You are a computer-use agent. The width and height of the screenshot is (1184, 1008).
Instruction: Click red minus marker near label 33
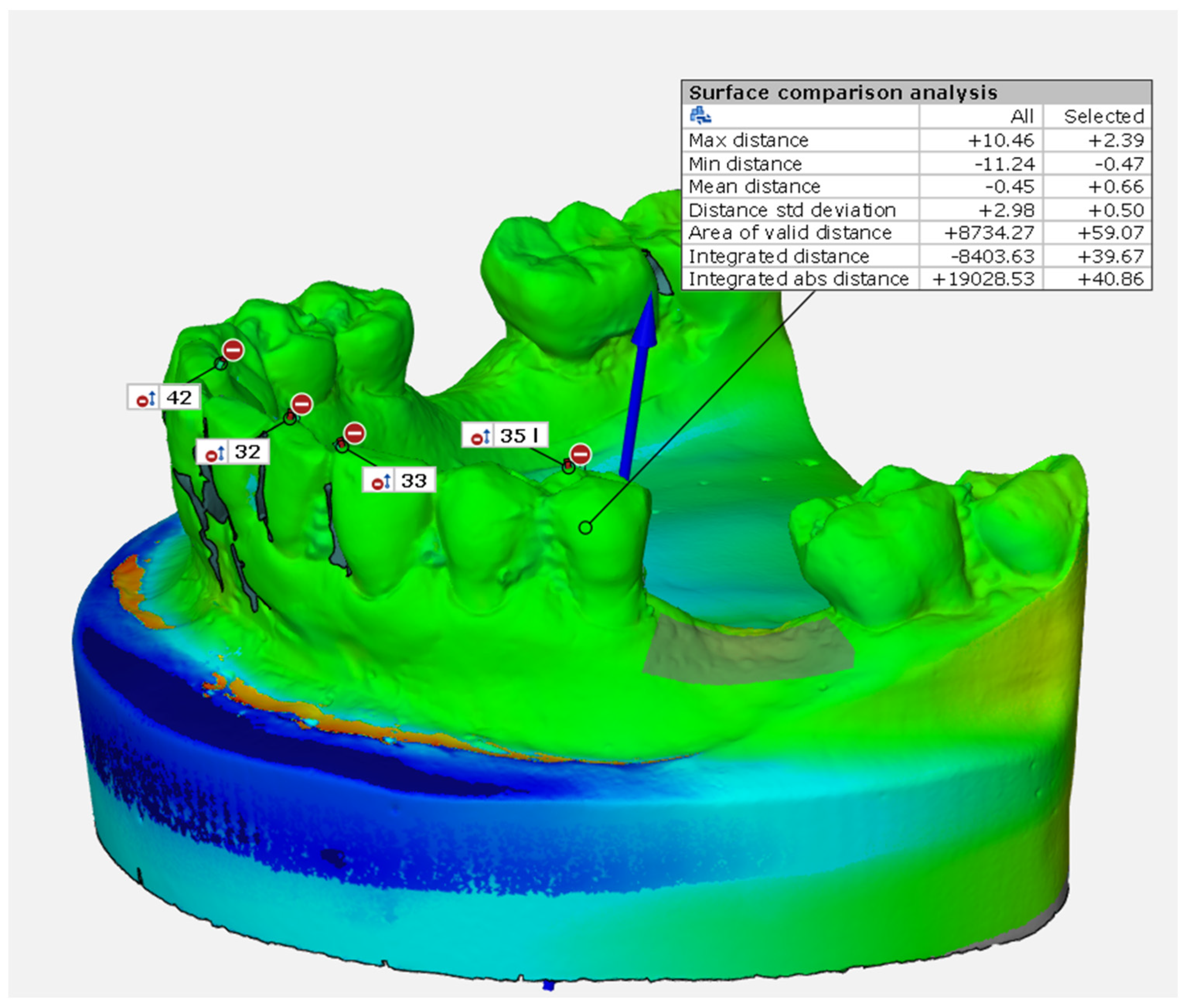point(355,433)
